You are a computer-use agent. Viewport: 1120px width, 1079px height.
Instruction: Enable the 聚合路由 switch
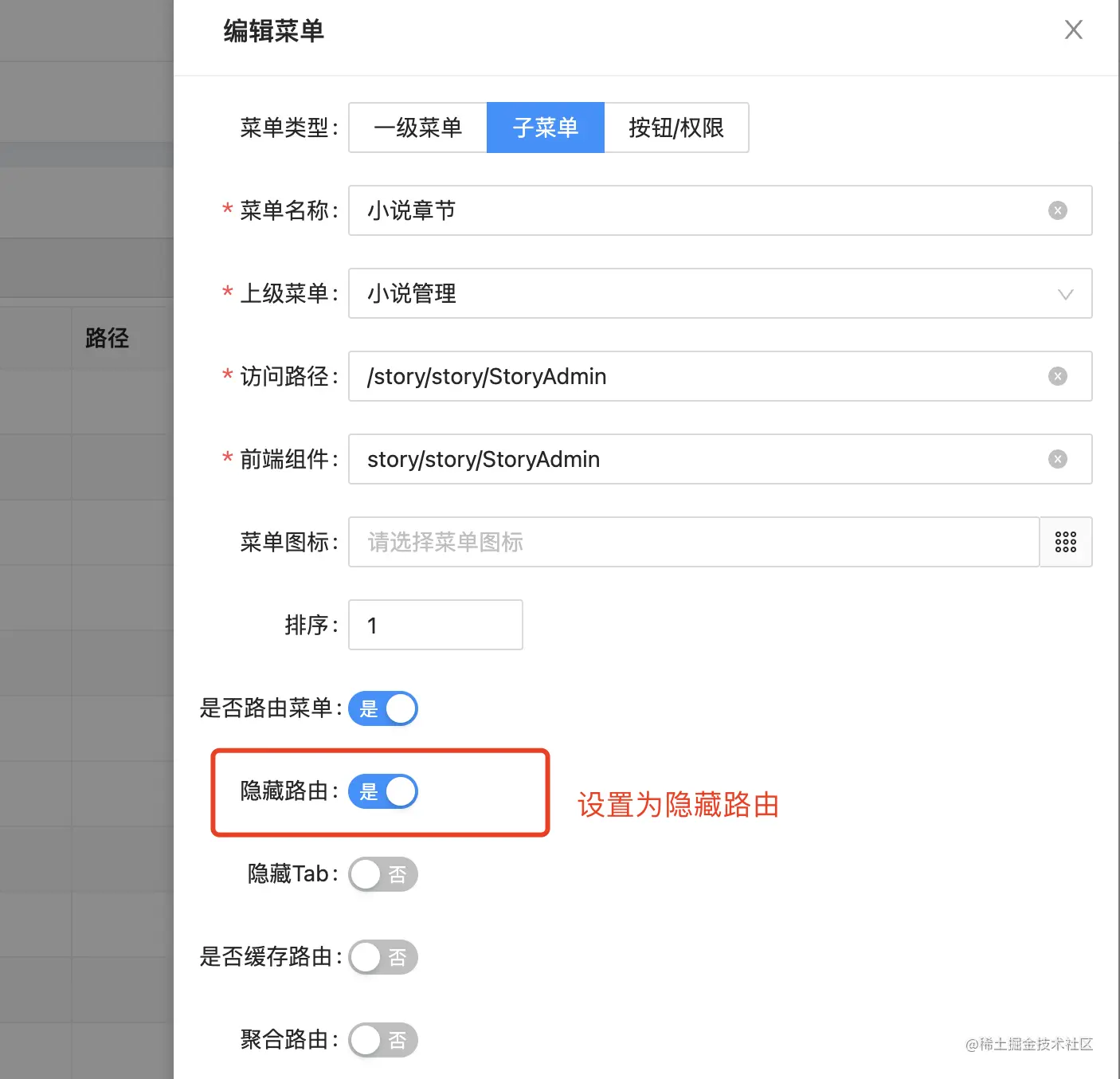[383, 1040]
